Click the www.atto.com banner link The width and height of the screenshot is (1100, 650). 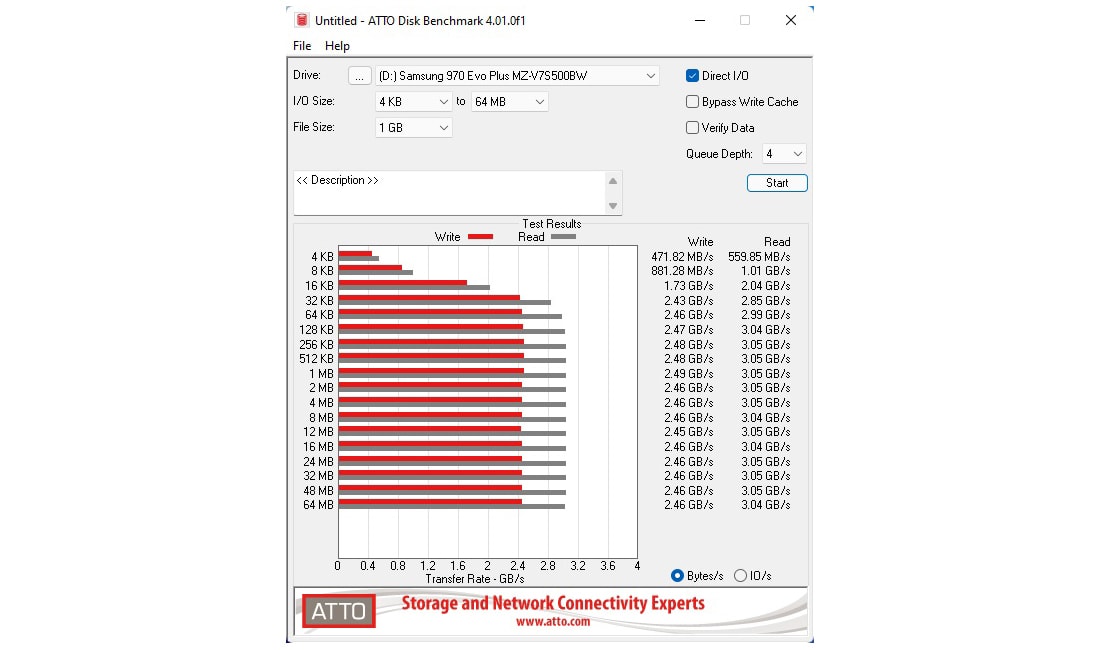click(x=553, y=621)
